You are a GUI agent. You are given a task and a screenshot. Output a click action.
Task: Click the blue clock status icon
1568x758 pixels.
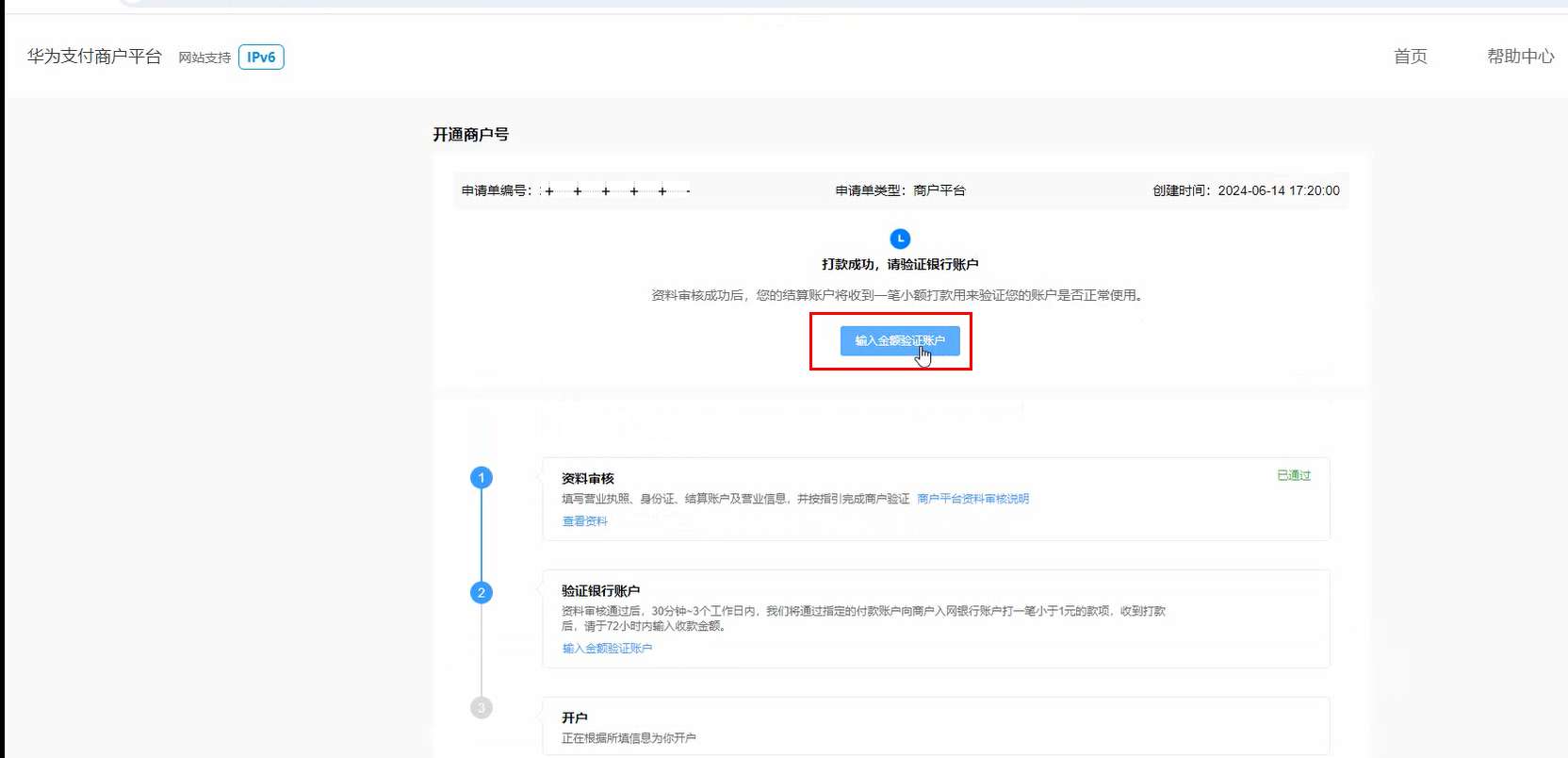900,239
